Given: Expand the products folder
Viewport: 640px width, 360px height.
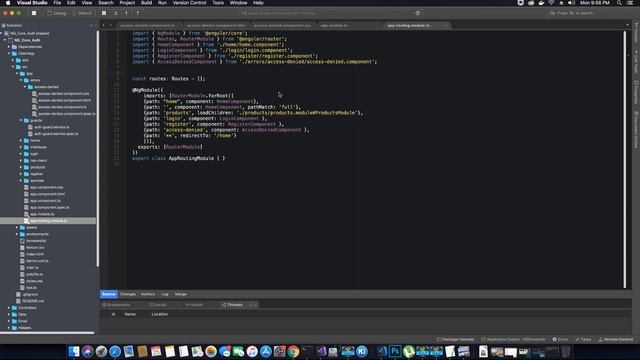Looking at the screenshot, I should tap(21, 167).
